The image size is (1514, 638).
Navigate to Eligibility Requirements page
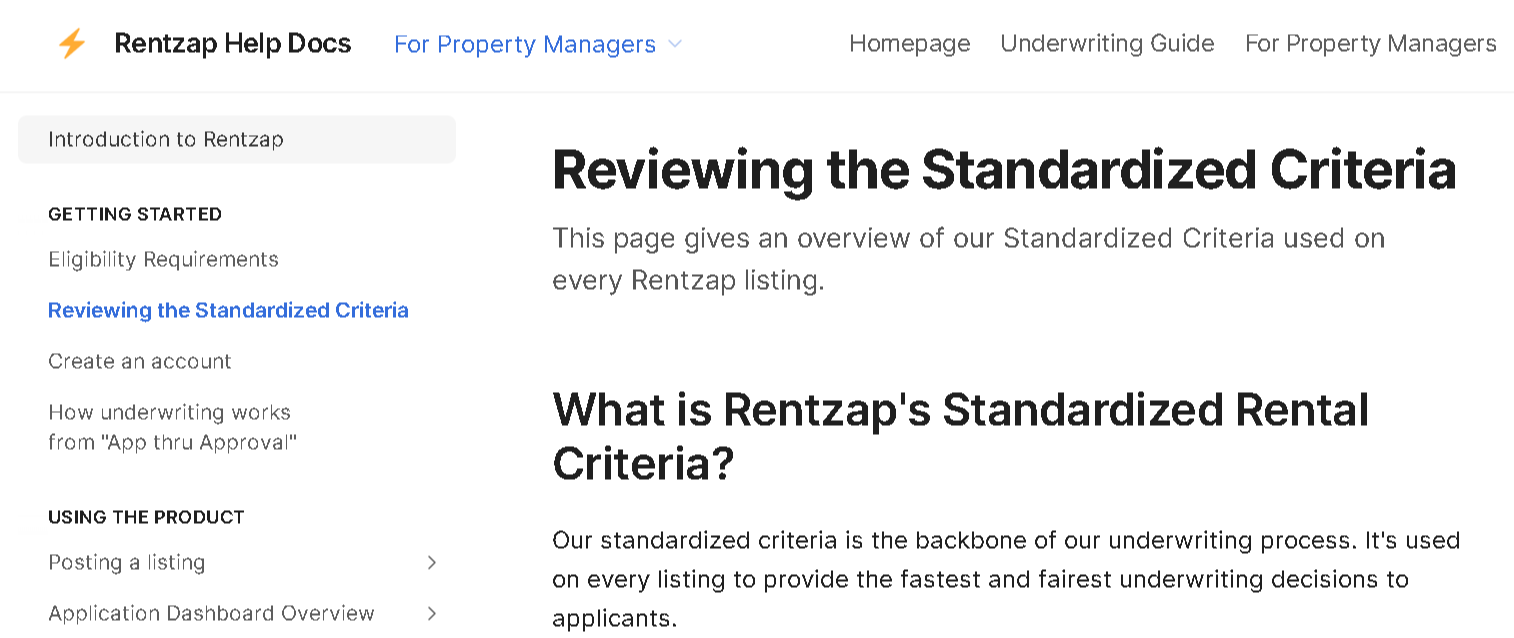(x=163, y=260)
